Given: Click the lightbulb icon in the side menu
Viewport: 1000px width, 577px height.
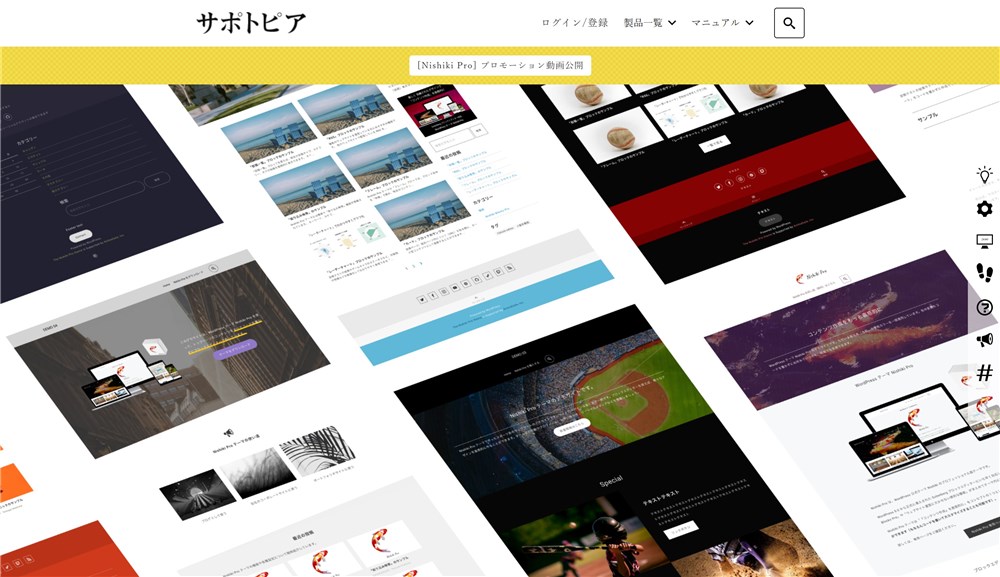Looking at the screenshot, I should click(985, 175).
